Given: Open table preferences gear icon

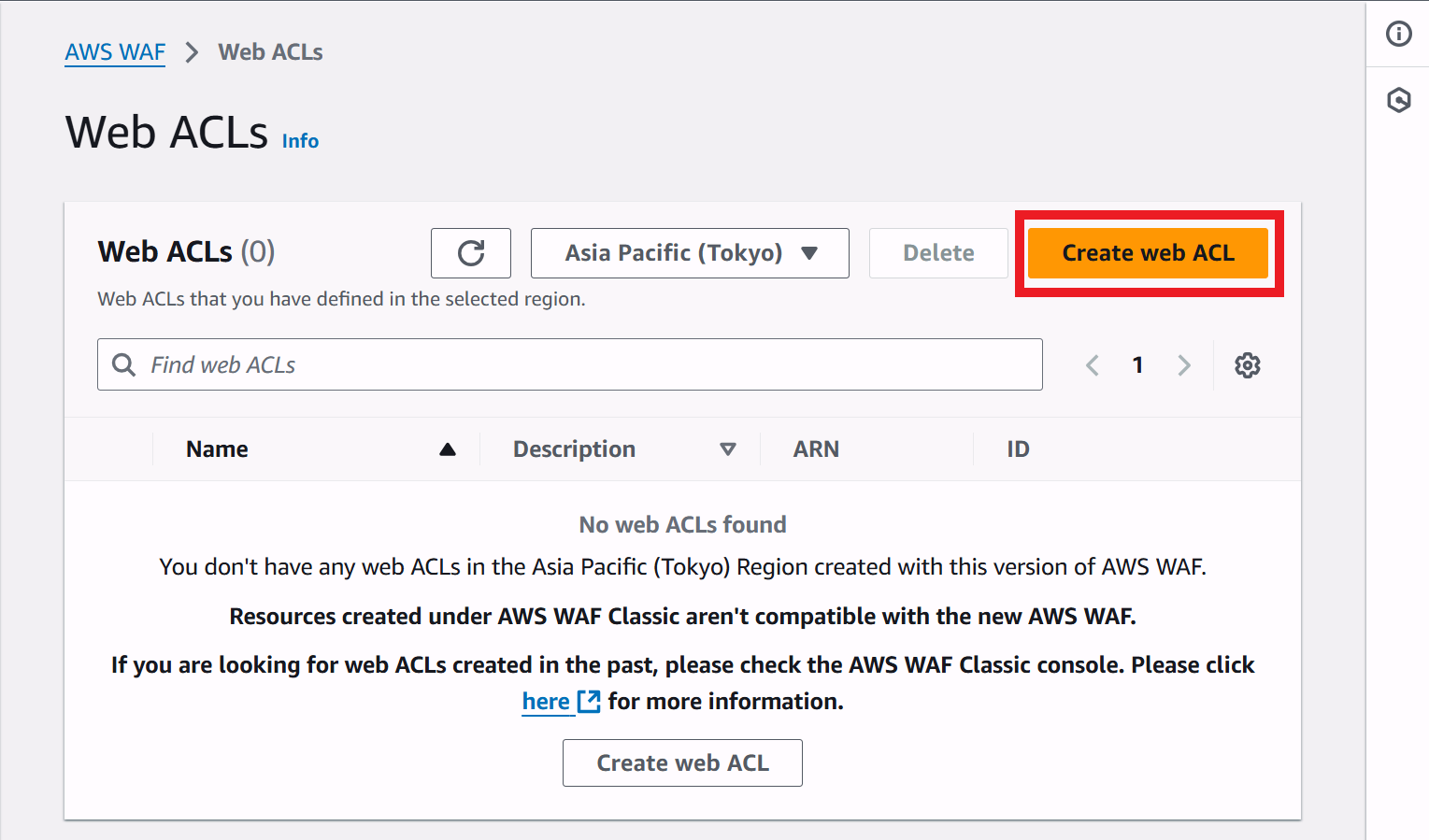Looking at the screenshot, I should coord(1248,365).
